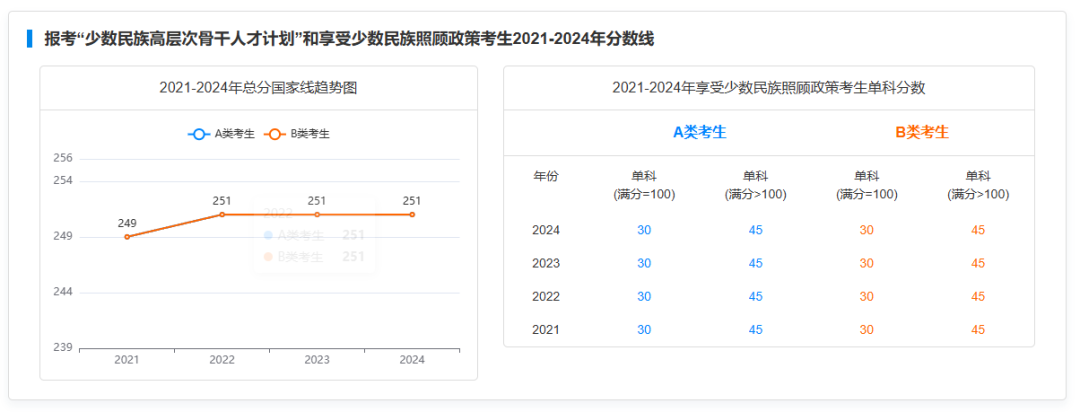The image size is (1080, 412).
Task: Select the 249 value label above 2021
Action: click(x=127, y=223)
